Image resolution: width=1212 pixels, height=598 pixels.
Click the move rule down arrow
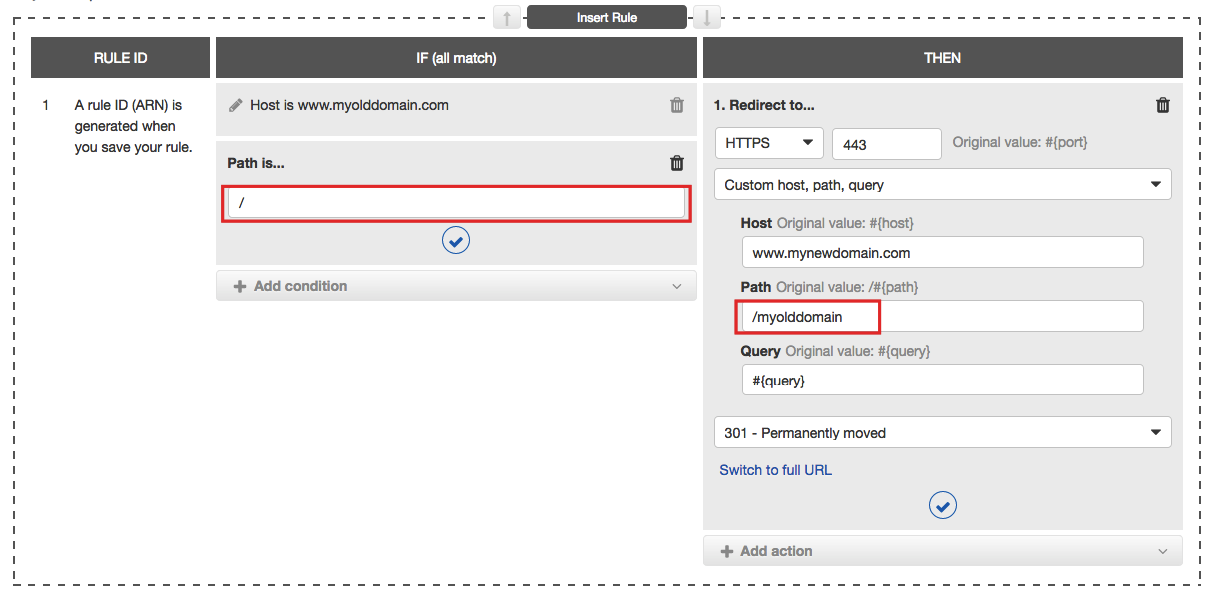click(707, 18)
